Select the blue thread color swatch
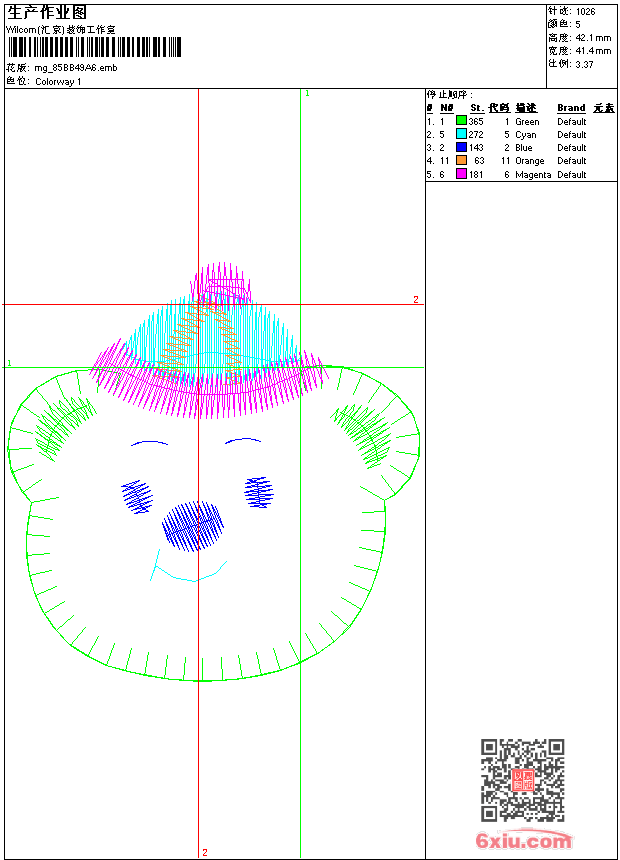This screenshot has width=620, height=860. (461, 147)
